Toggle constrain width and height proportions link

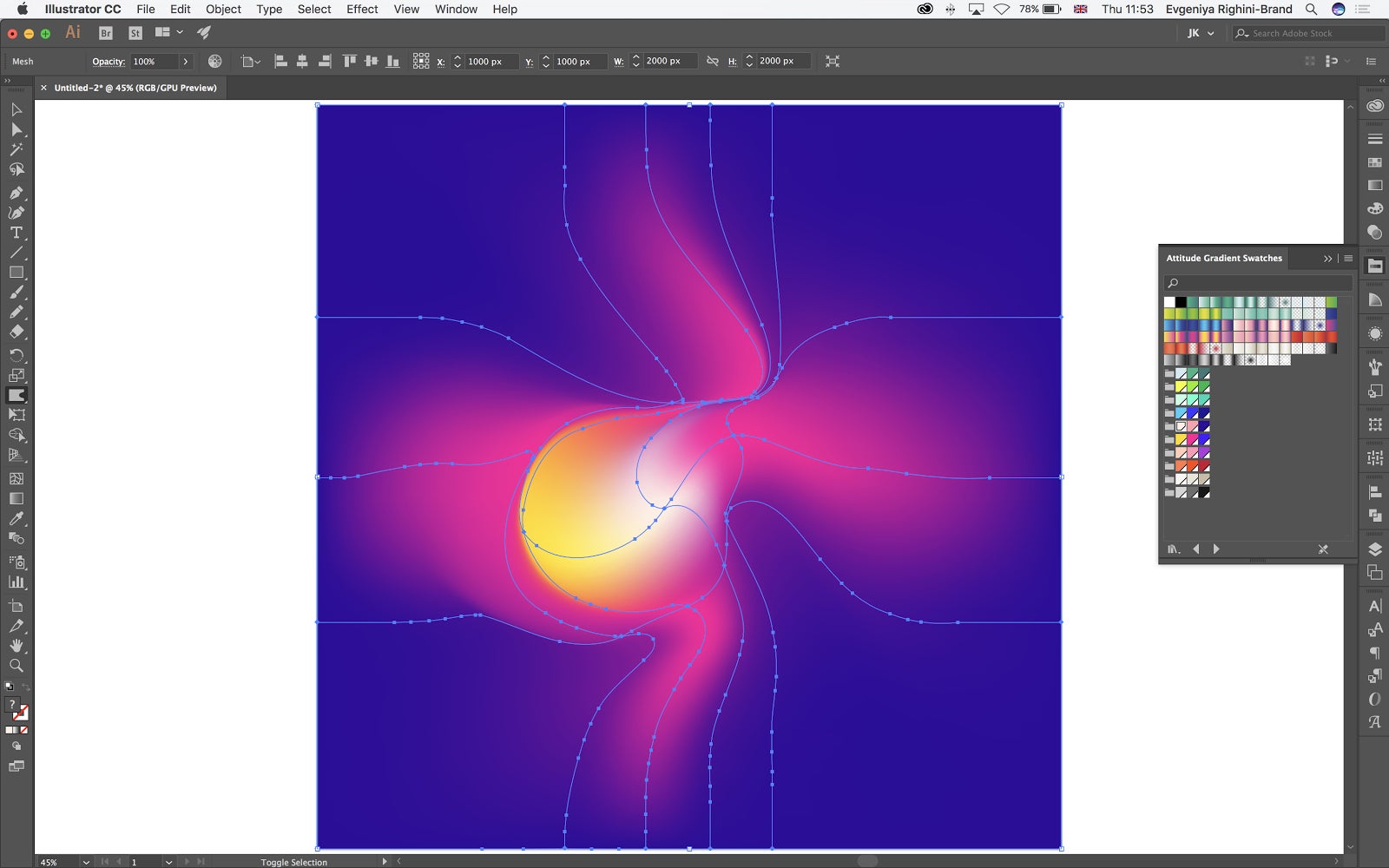tap(713, 61)
